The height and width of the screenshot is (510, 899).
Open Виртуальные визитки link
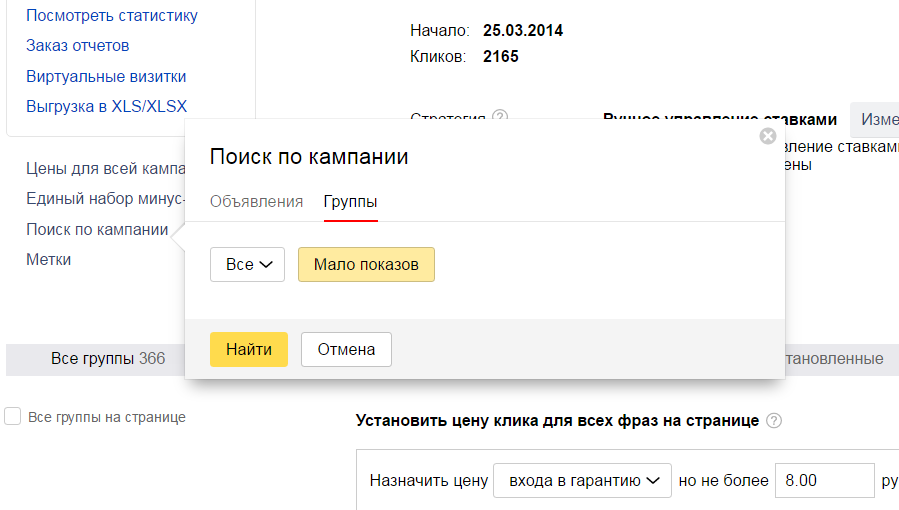point(106,77)
